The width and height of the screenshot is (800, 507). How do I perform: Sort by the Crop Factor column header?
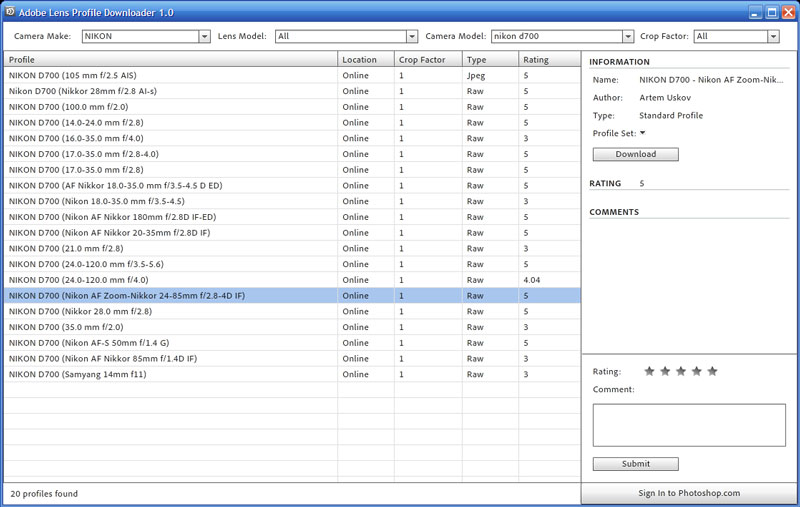point(428,59)
